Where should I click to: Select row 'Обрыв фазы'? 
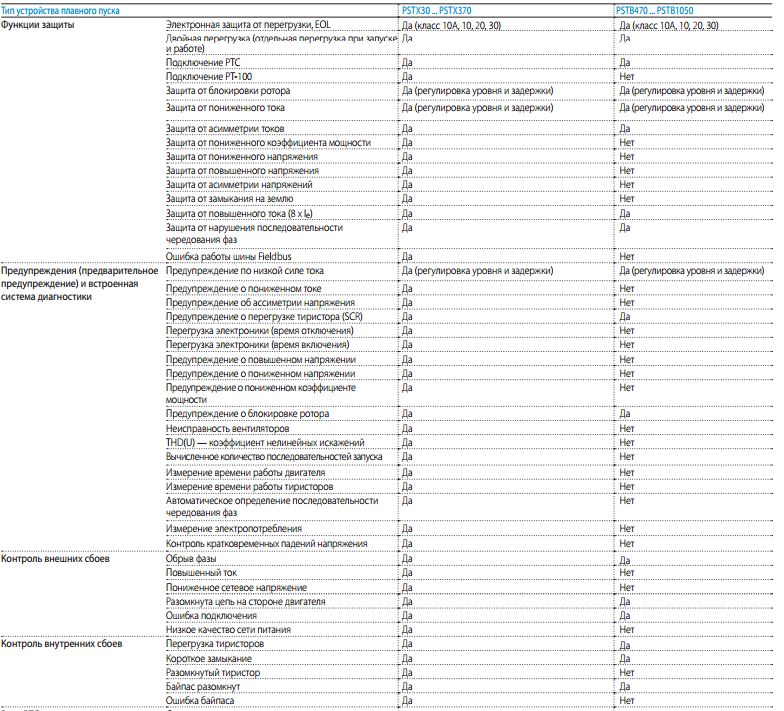point(191,558)
